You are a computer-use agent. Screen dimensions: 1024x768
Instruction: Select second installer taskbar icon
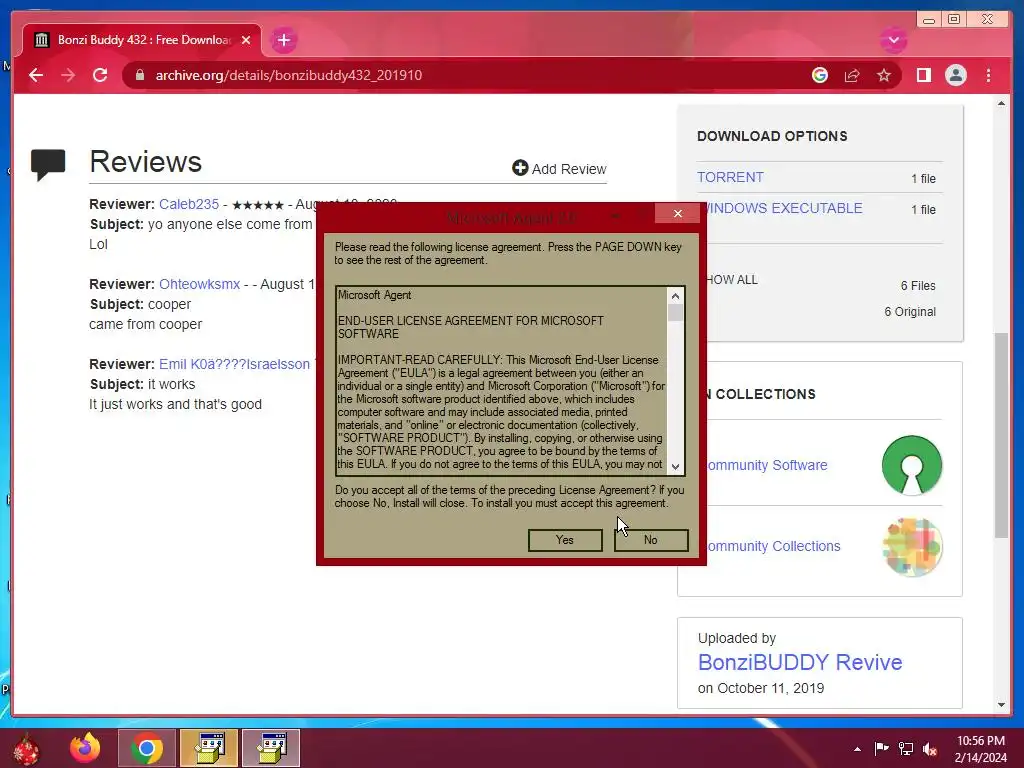(271, 748)
